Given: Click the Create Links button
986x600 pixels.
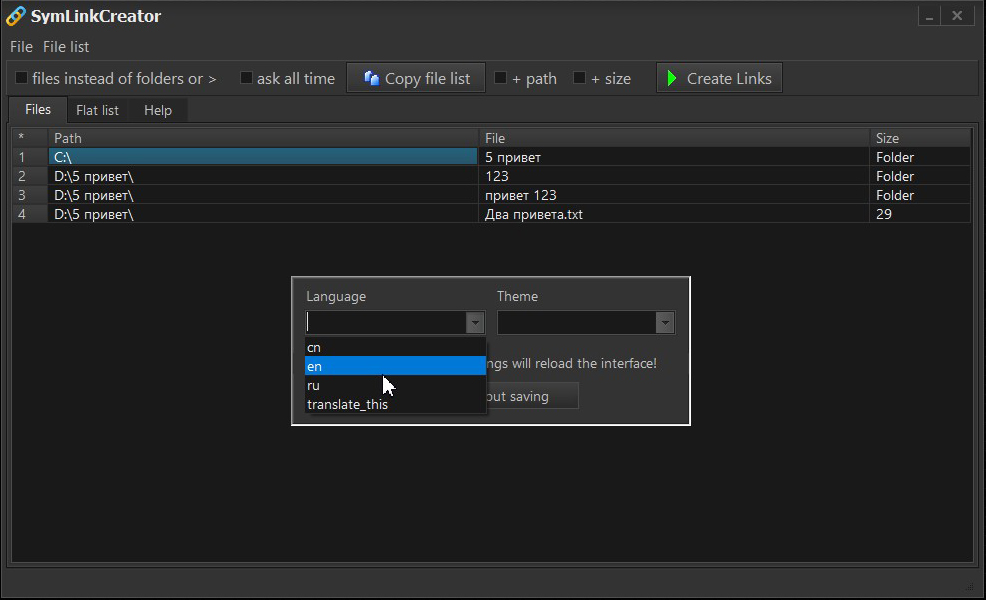Looking at the screenshot, I should (719, 78).
